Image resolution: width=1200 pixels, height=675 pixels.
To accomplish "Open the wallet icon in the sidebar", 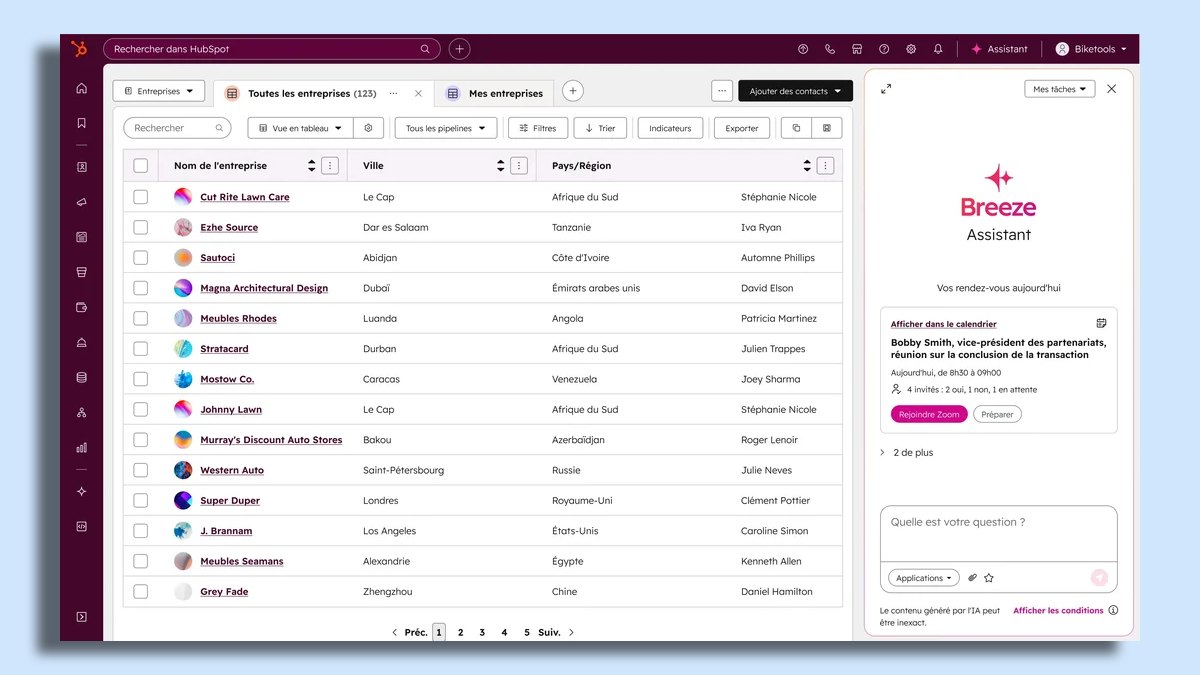I will coord(82,307).
